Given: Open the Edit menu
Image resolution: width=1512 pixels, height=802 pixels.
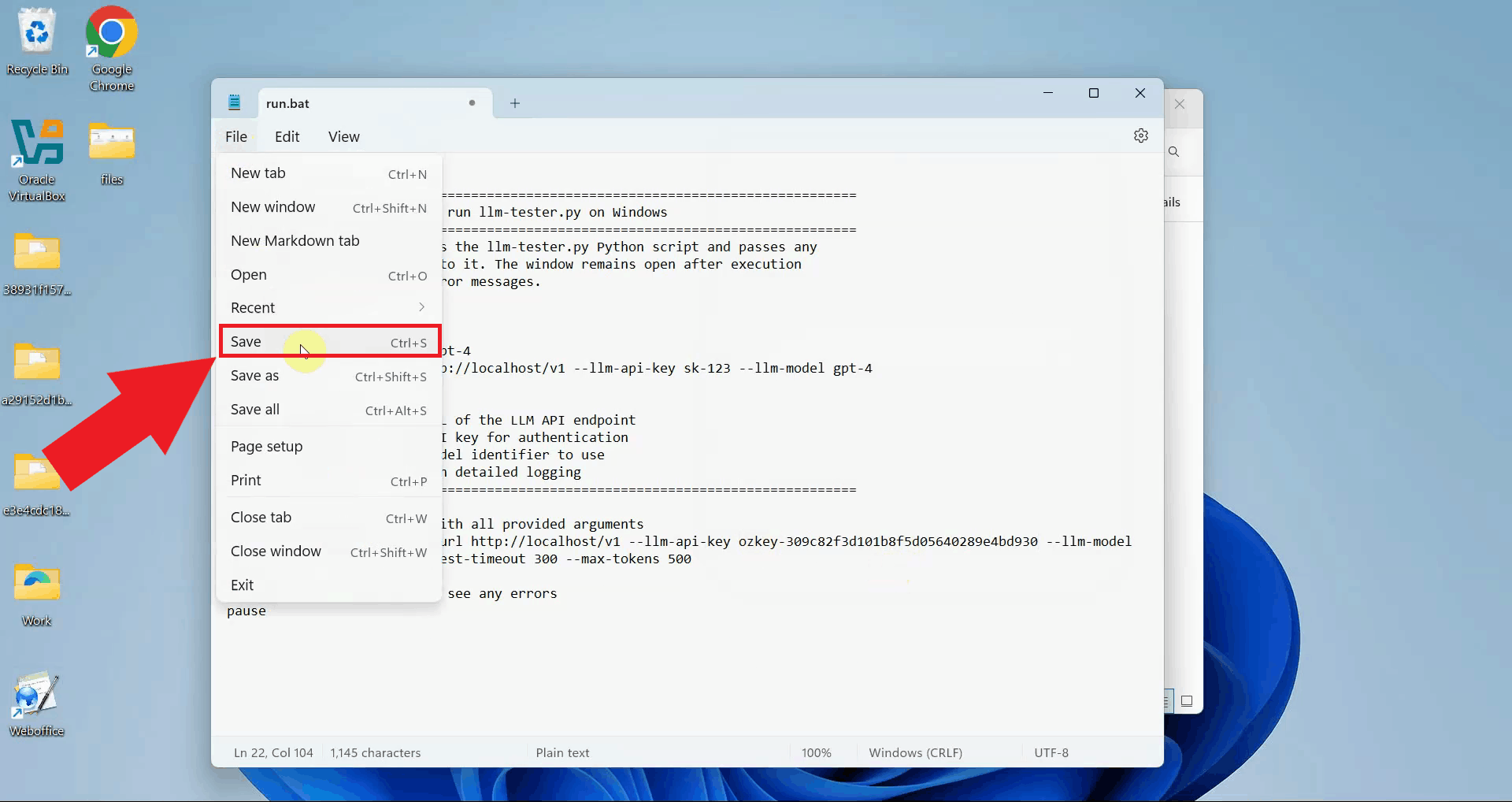Looking at the screenshot, I should coord(287,136).
